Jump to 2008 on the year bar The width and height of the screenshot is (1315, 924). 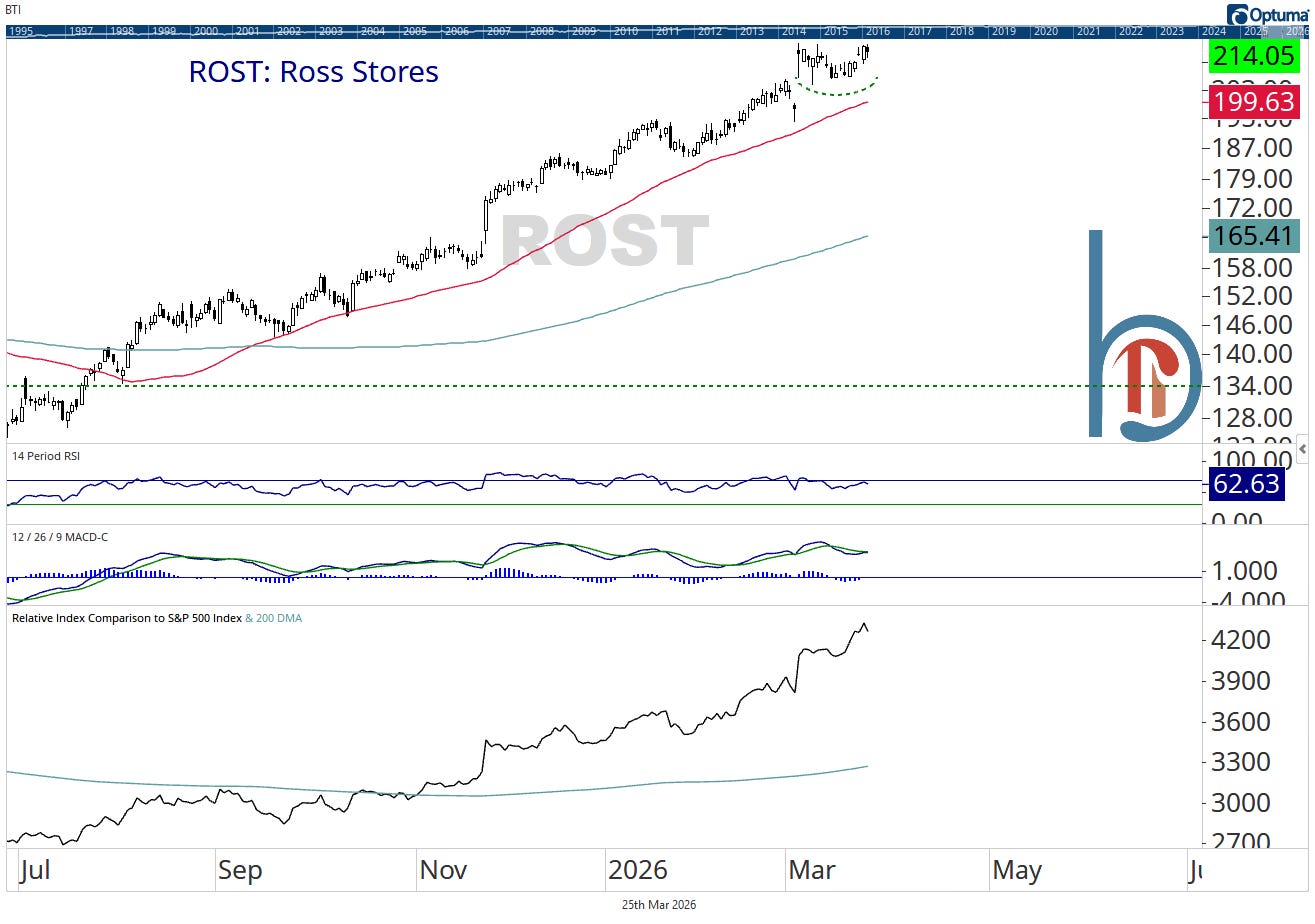(x=541, y=31)
